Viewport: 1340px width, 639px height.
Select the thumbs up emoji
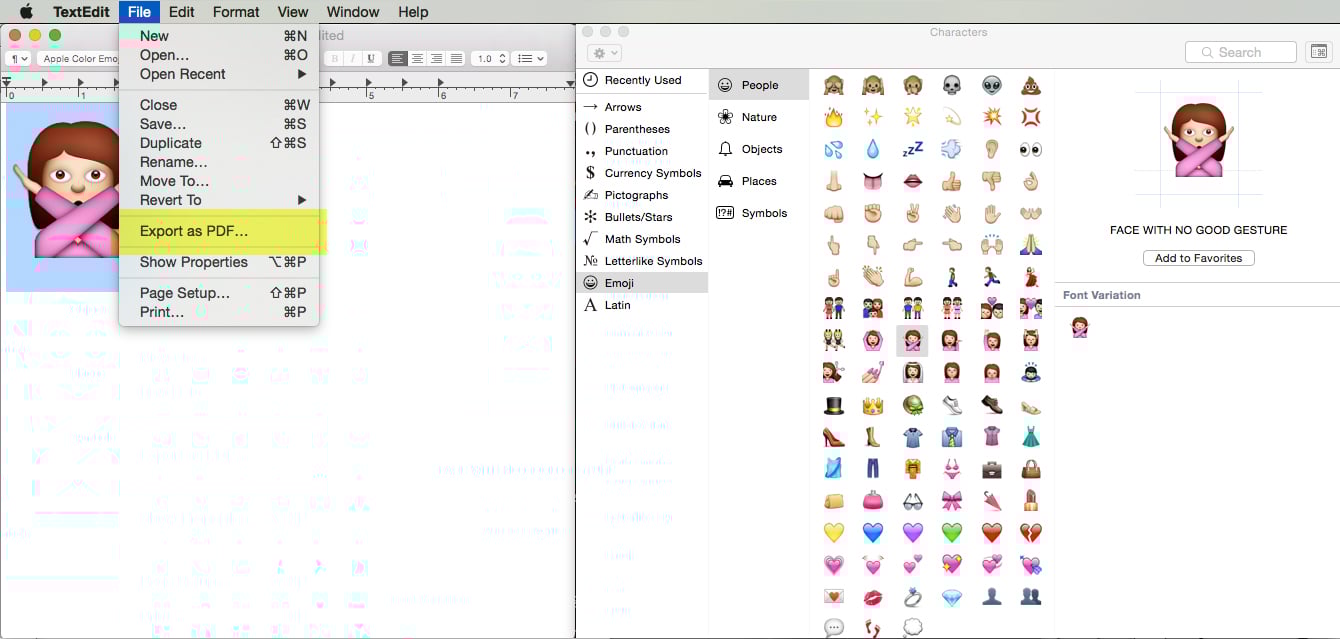click(x=952, y=182)
